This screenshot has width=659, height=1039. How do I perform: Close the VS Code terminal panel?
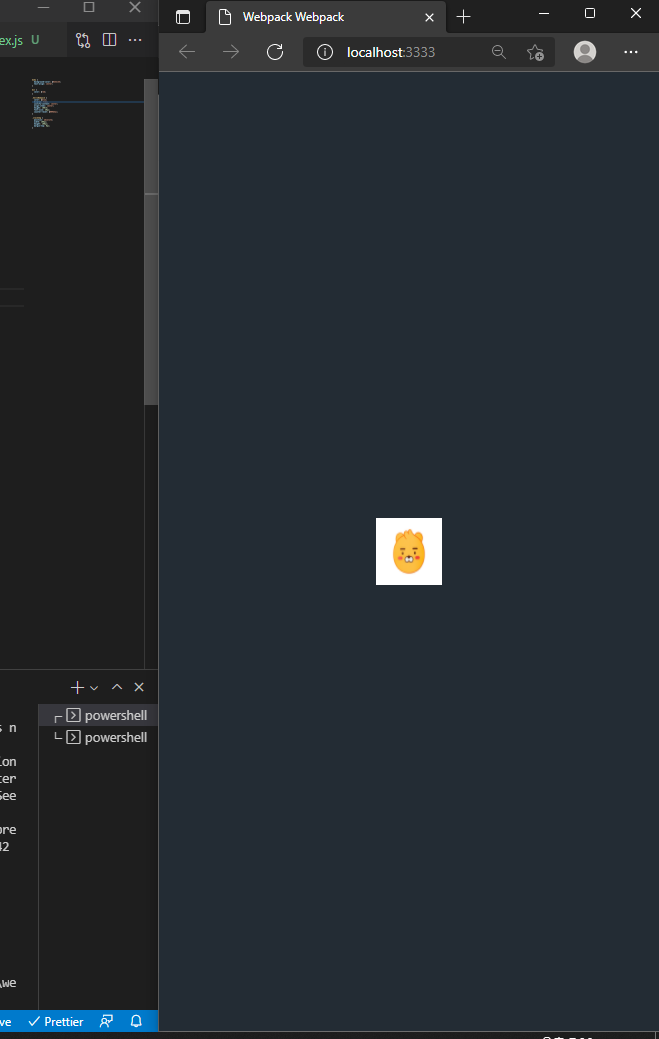(139, 687)
